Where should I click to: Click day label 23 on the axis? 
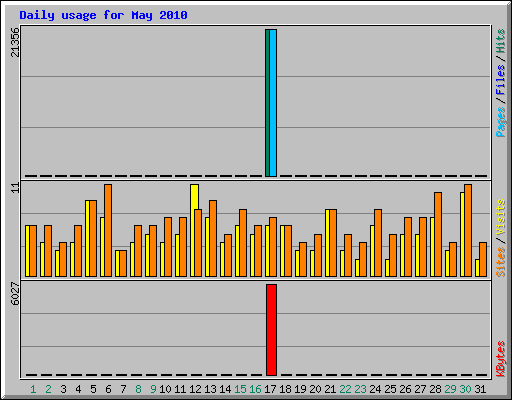coord(360,389)
